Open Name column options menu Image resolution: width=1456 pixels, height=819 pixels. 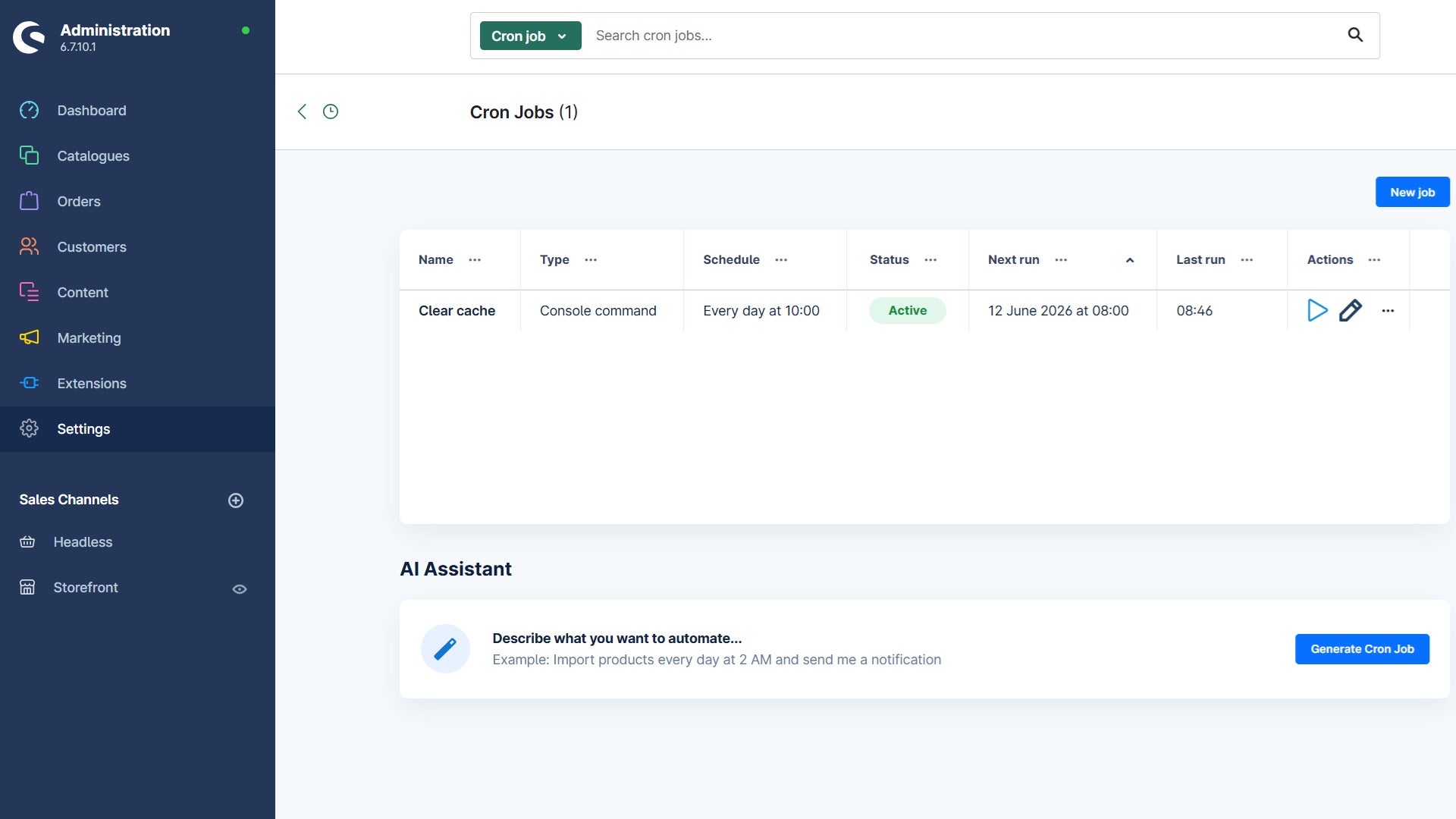tap(475, 260)
